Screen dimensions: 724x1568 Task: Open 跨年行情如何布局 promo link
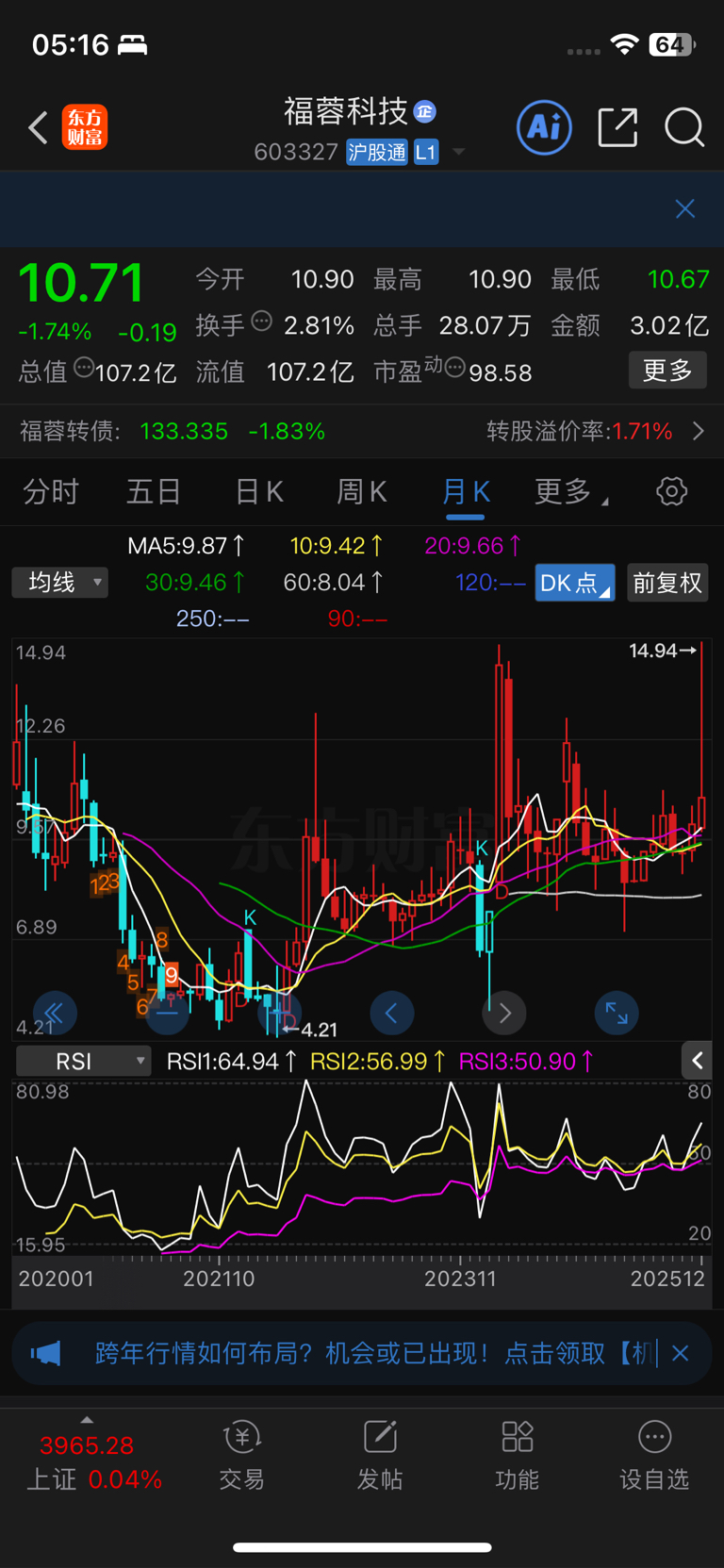[x=375, y=1354]
